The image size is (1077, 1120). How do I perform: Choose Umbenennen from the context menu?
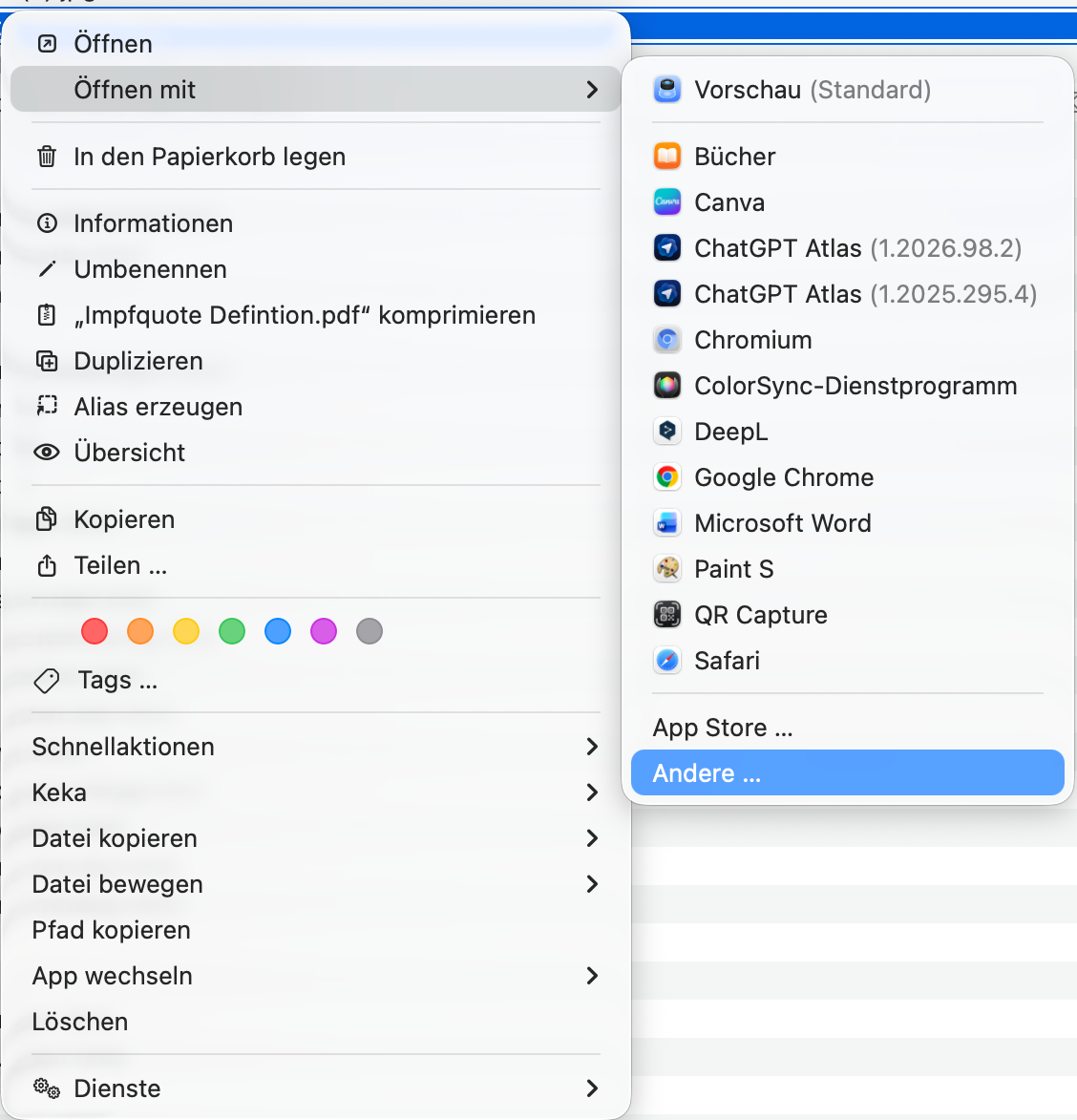tap(315, 269)
